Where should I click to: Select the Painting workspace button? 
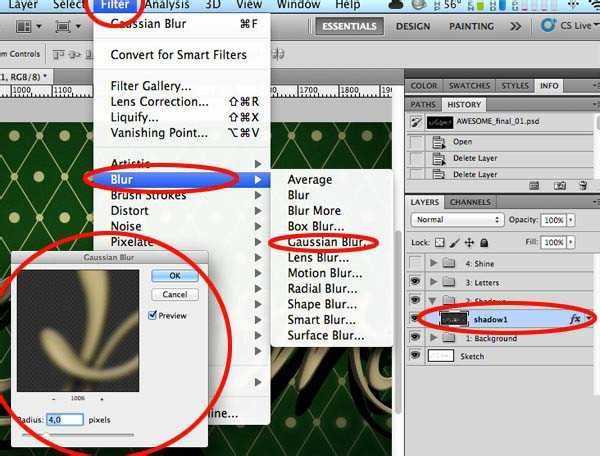[x=471, y=26]
